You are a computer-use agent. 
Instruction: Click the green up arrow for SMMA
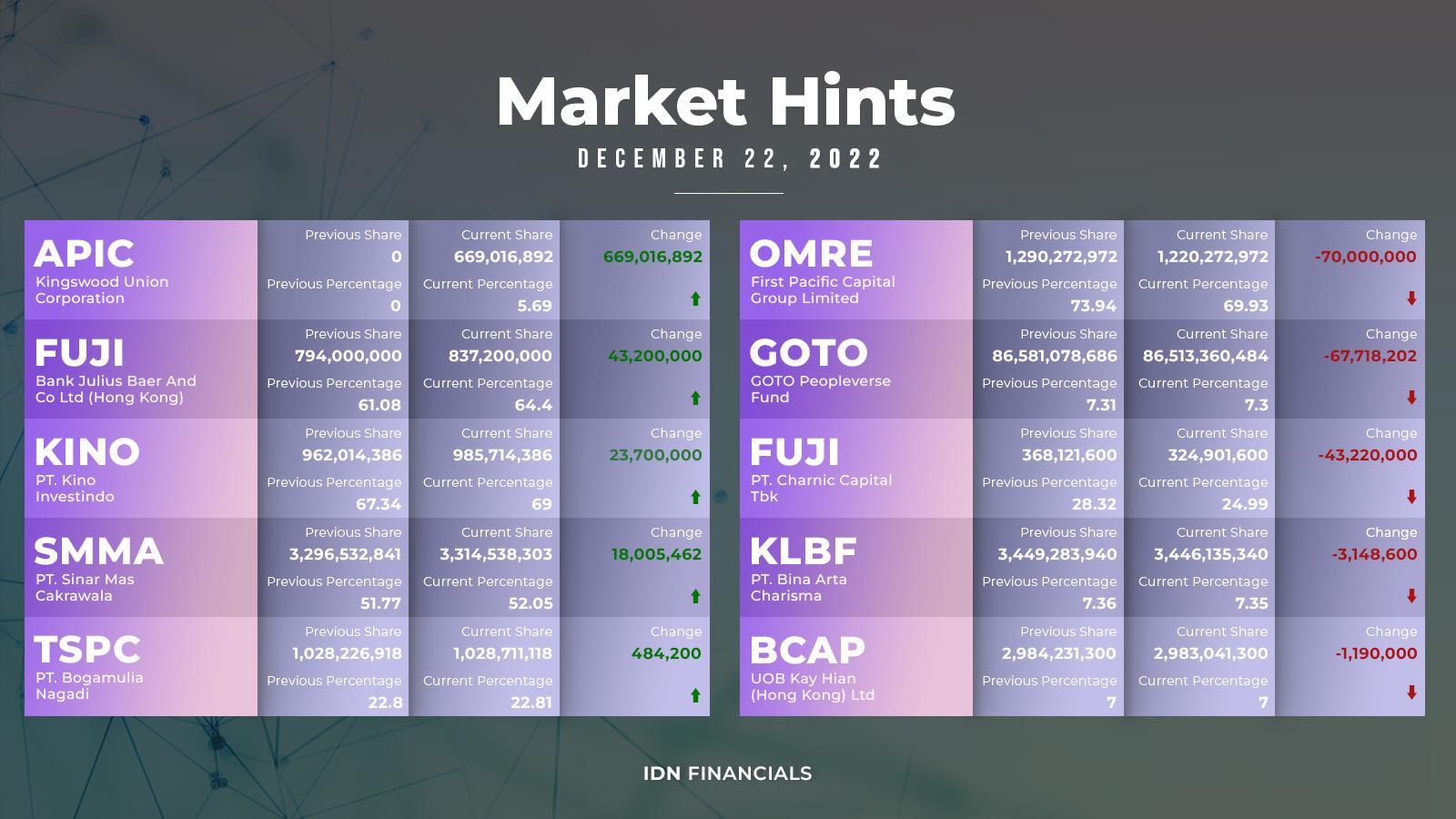coord(695,596)
